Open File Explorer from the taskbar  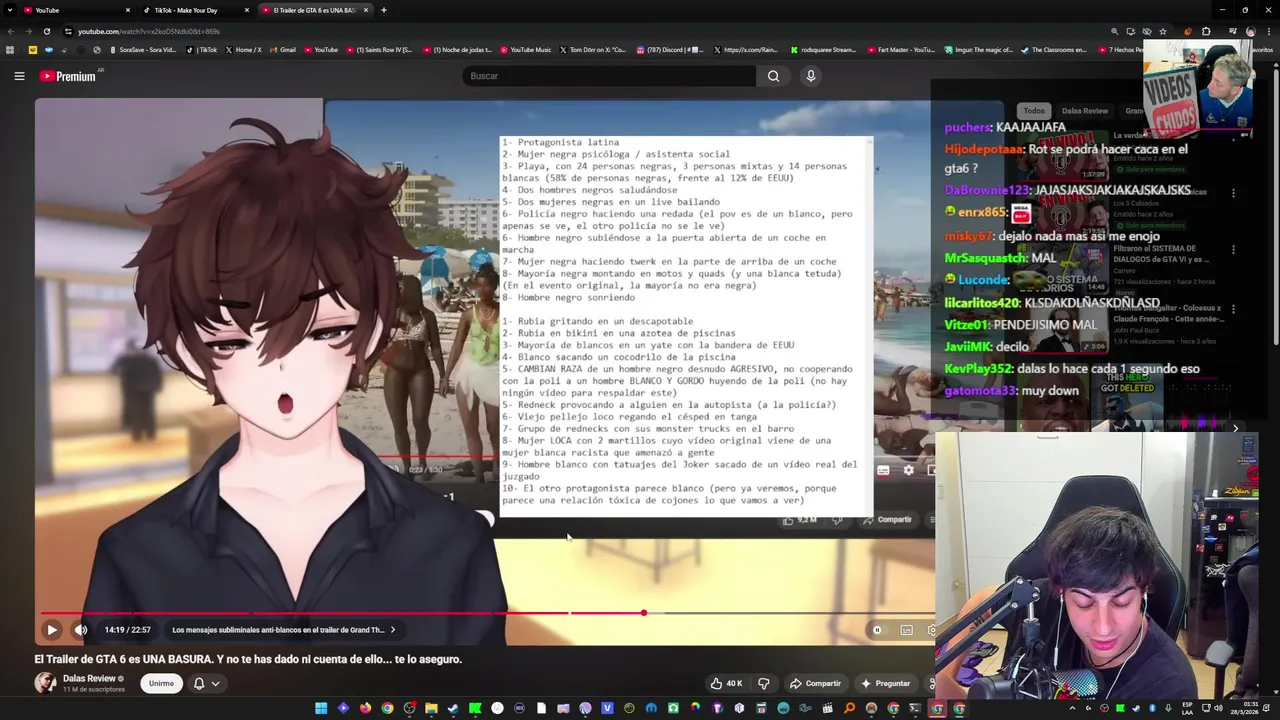pos(431,708)
